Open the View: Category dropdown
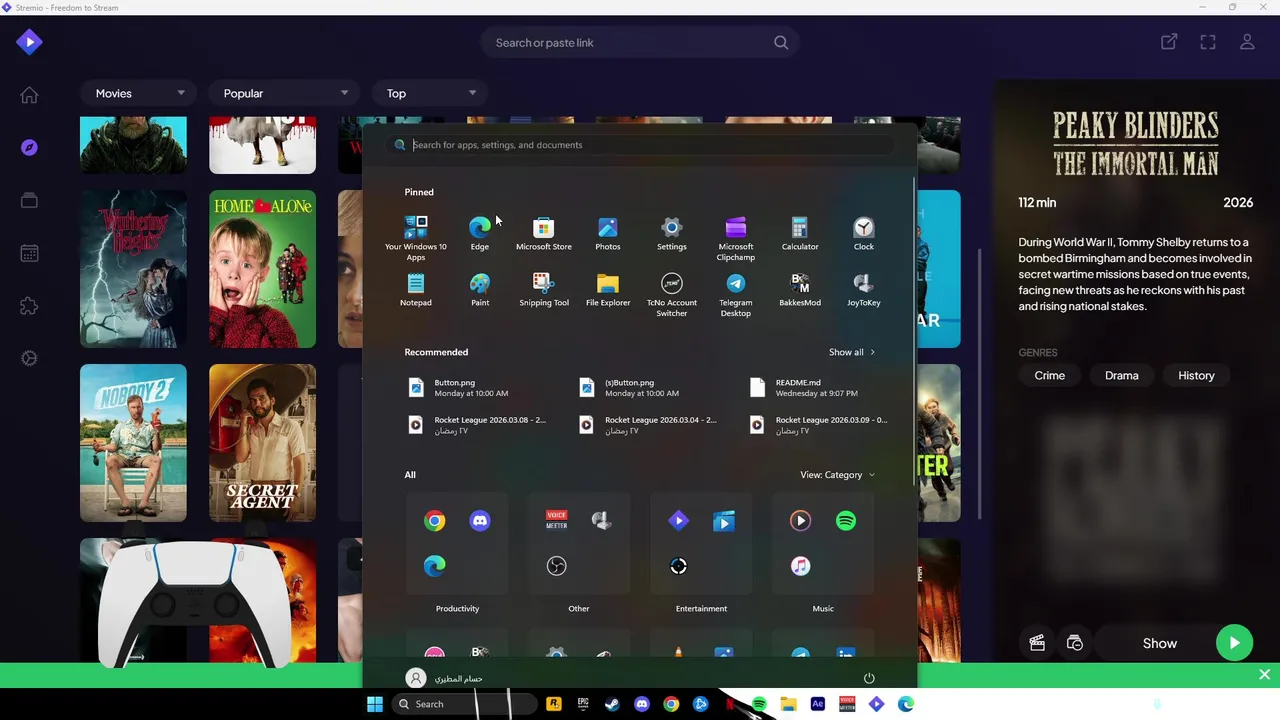The width and height of the screenshot is (1280, 720). (838, 475)
